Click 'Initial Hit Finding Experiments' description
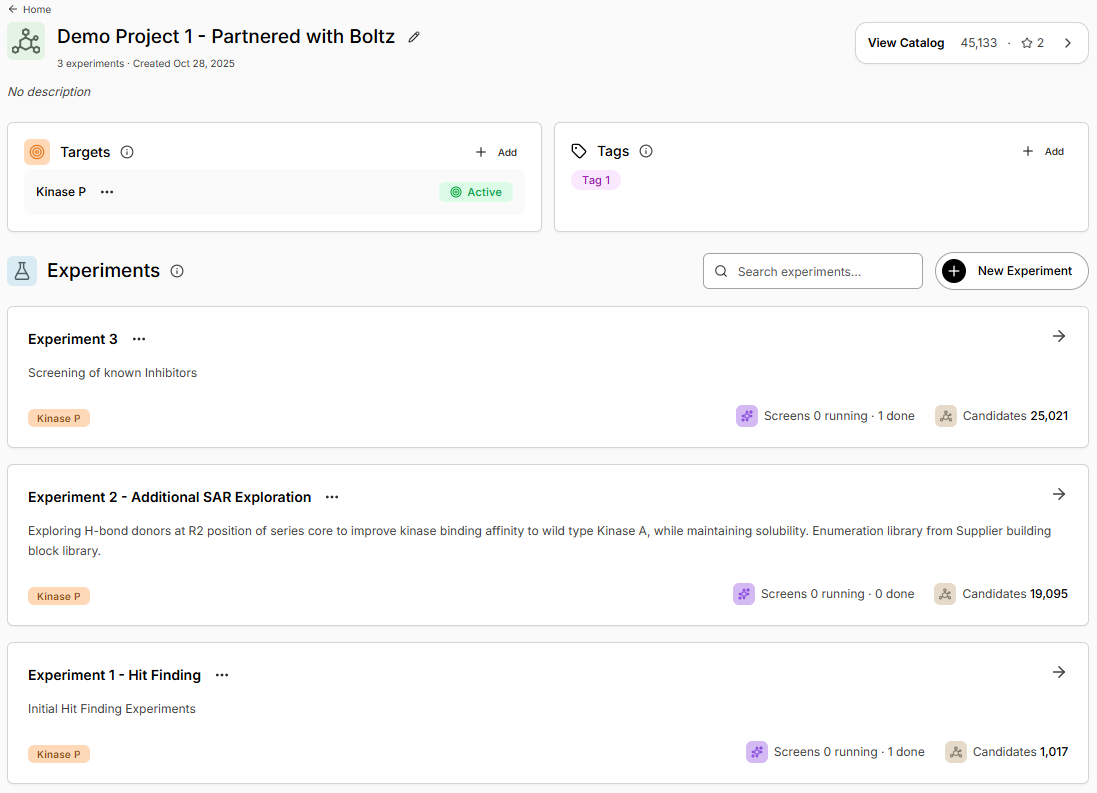The height and width of the screenshot is (793, 1097). tap(112, 708)
